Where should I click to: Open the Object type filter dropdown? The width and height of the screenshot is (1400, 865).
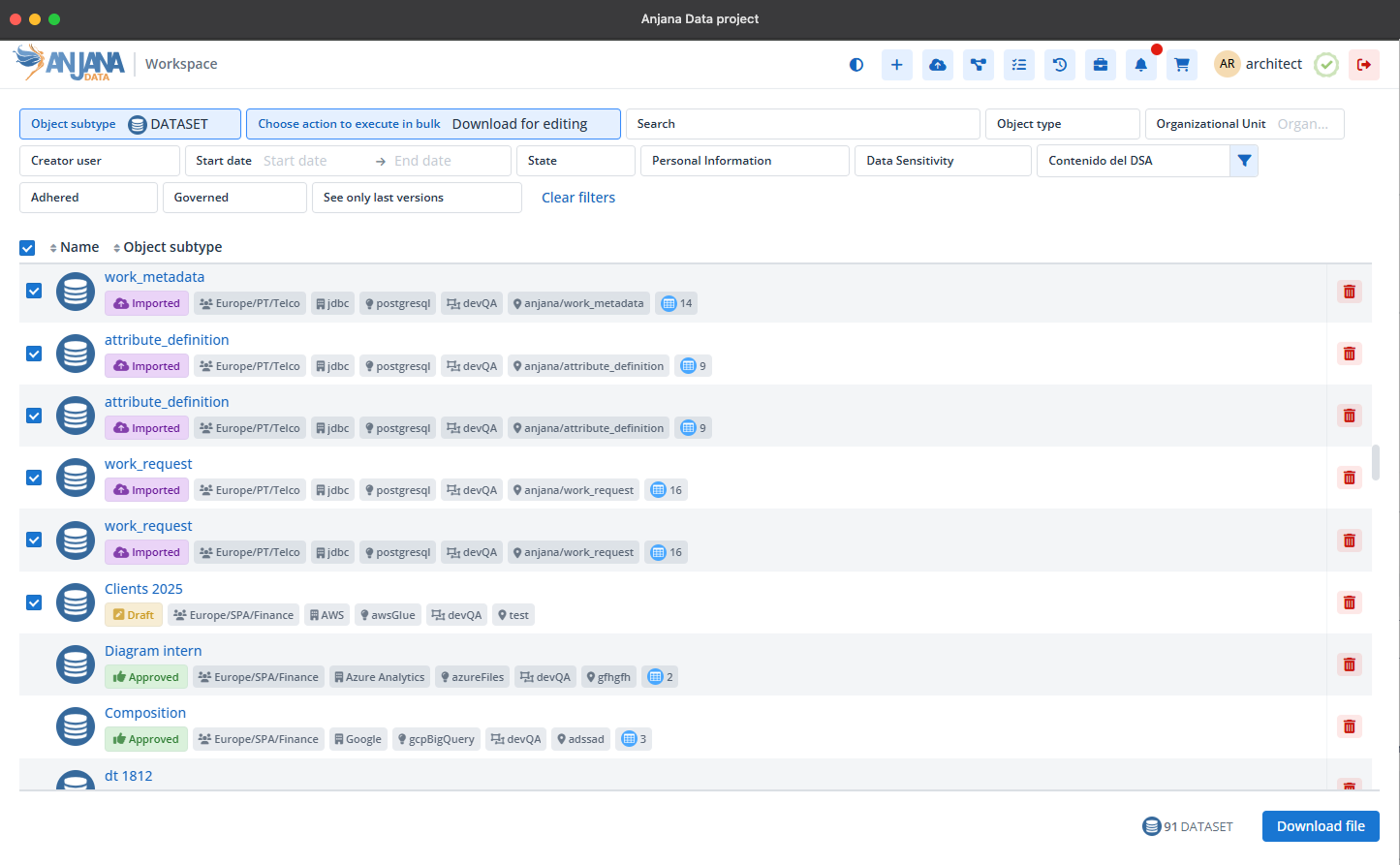(1062, 124)
